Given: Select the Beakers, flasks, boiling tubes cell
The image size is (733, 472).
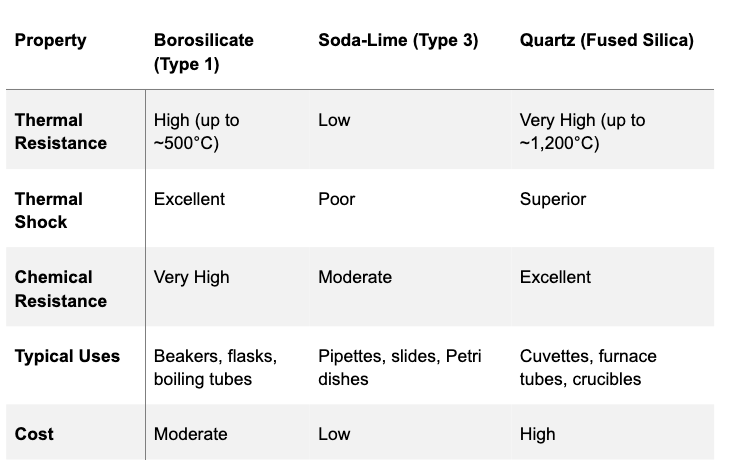Looking at the screenshot, I should tap(215, 367).
